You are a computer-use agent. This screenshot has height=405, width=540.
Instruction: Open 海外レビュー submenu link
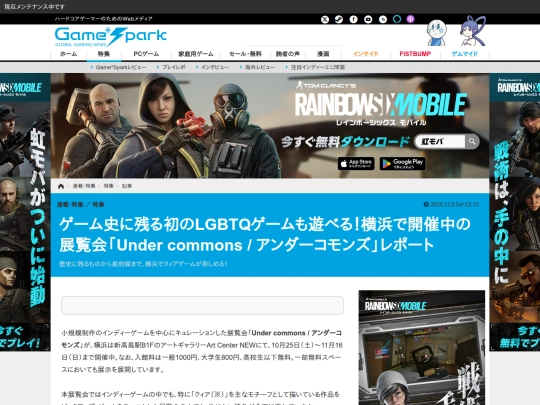pos(260,67)
